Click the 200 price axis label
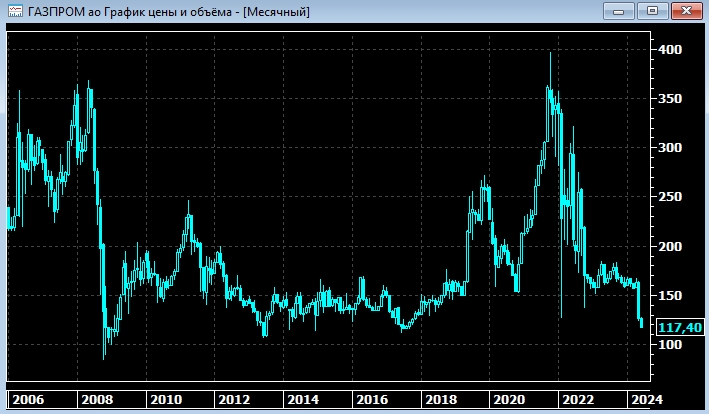Screen dimensions: 709x414 [670, 246]
